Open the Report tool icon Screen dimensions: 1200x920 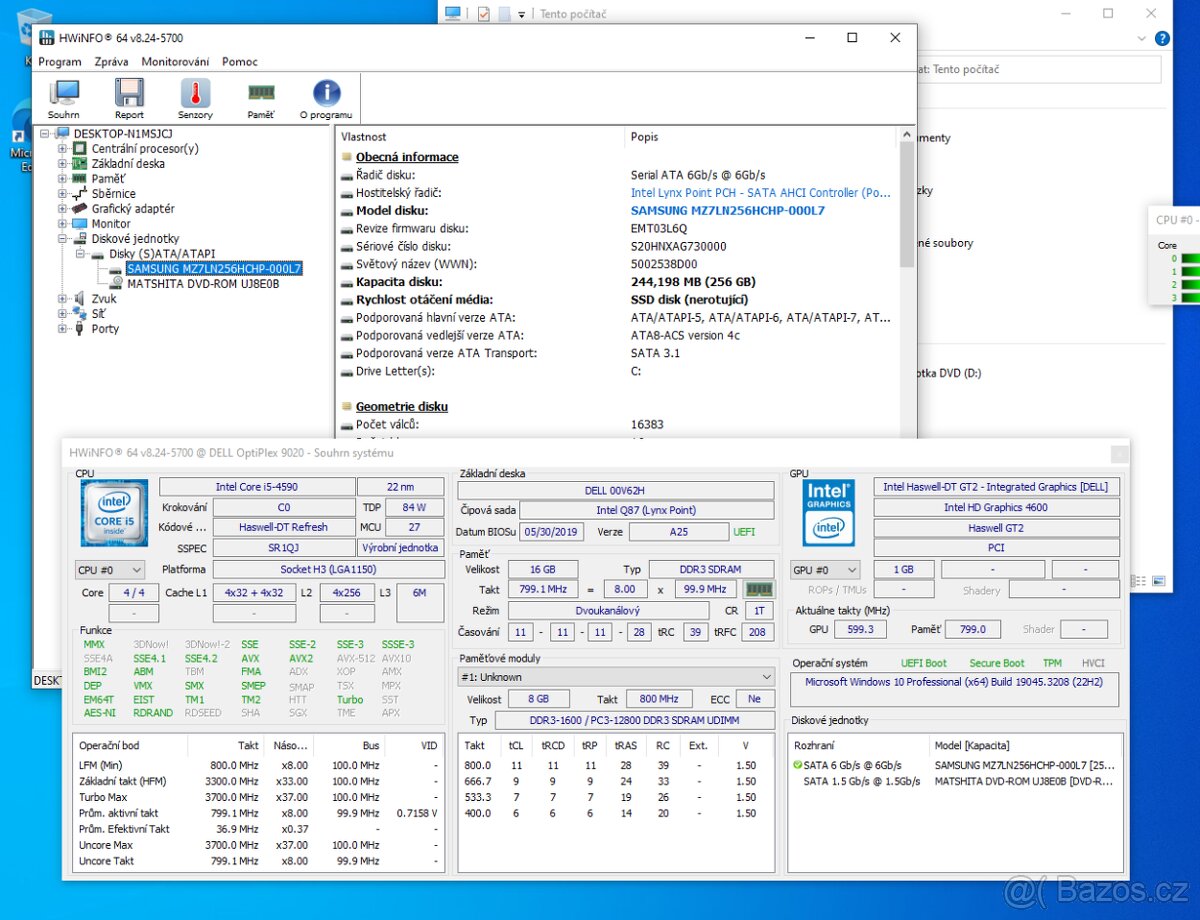click(129, 97)
